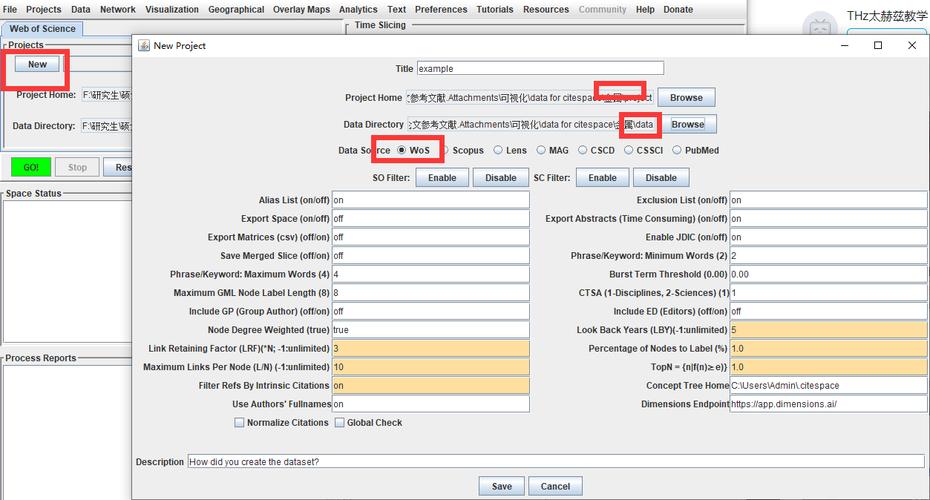930x500 pixels.
Task: Click the Java icon in New Project title bar
Action: pos(144,46)
